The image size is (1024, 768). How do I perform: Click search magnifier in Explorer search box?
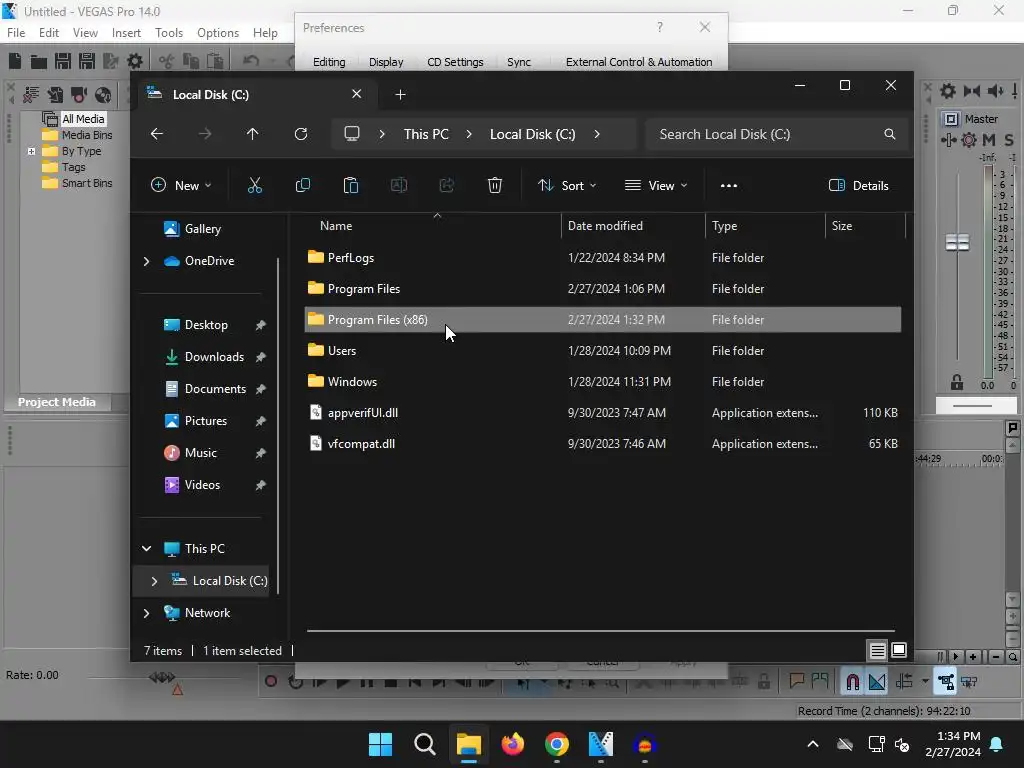pos(889,134)
